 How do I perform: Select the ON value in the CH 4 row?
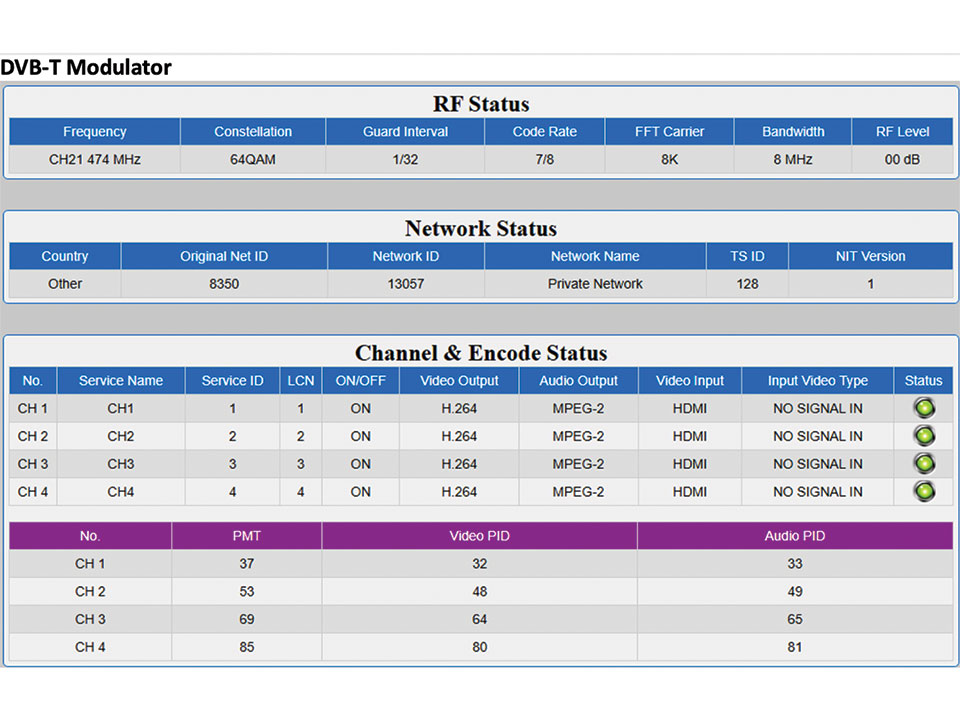(x=361, y=492)
